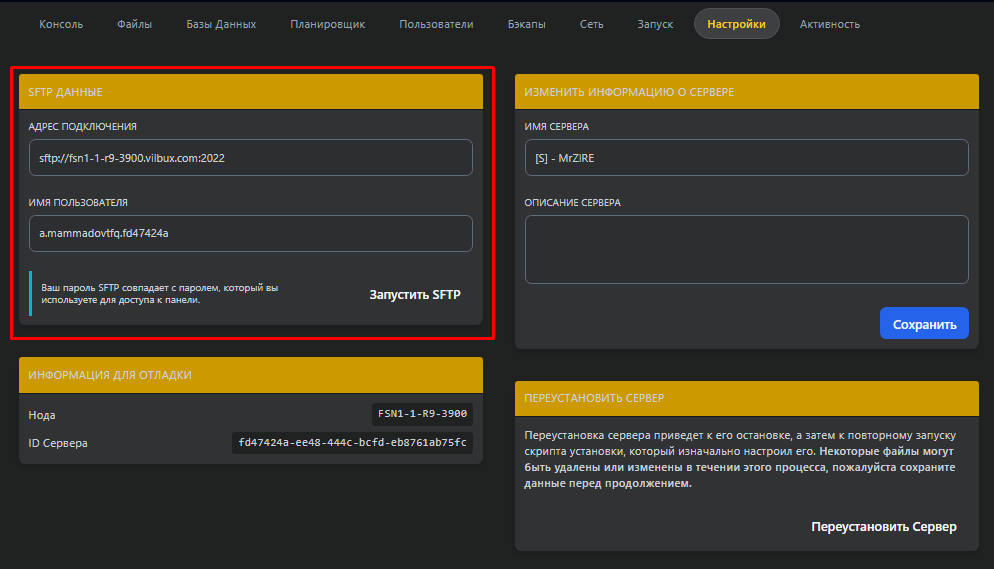Go to the Активность tab
This screenshot has height=569, width=994.
829,24
